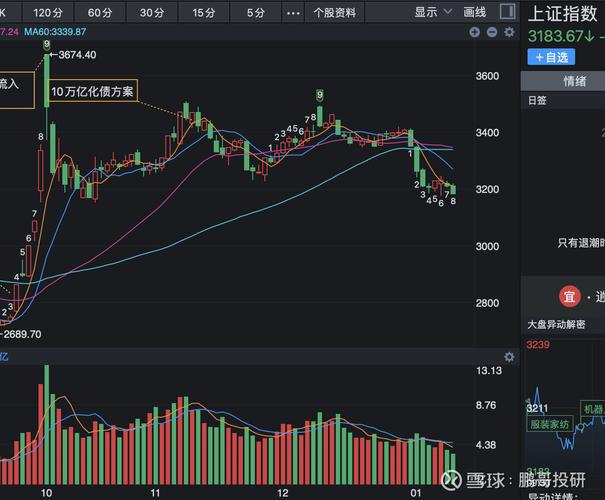Click the 3674.40 high price label
This screenshot has height=500, width=605.
click(77, 55)
